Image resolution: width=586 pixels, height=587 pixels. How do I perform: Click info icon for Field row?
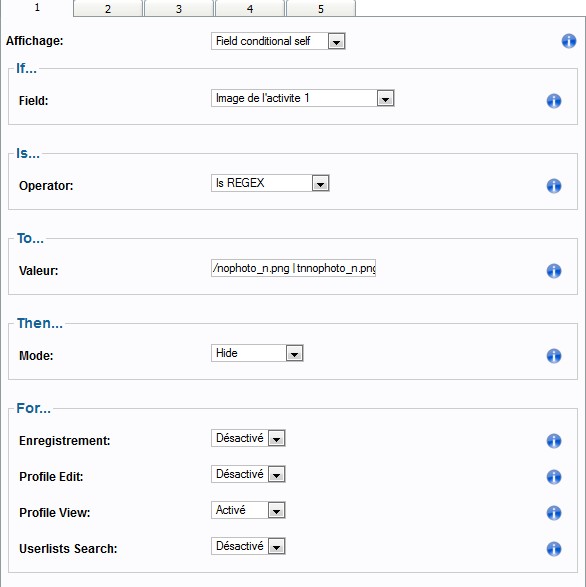pos(554,101)
